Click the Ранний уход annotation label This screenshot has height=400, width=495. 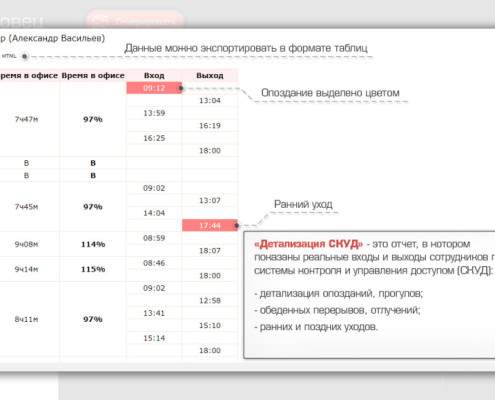[x=303, y=204]
